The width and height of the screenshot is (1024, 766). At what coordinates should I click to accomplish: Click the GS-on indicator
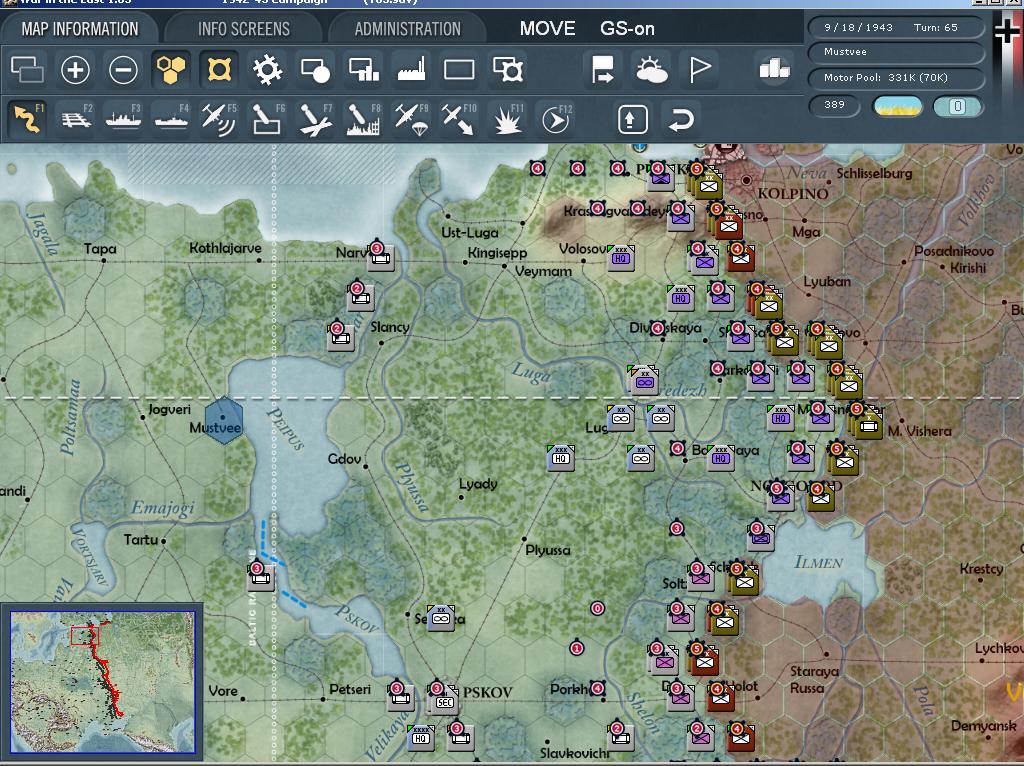pyautogui.click(x=627, y=29)
